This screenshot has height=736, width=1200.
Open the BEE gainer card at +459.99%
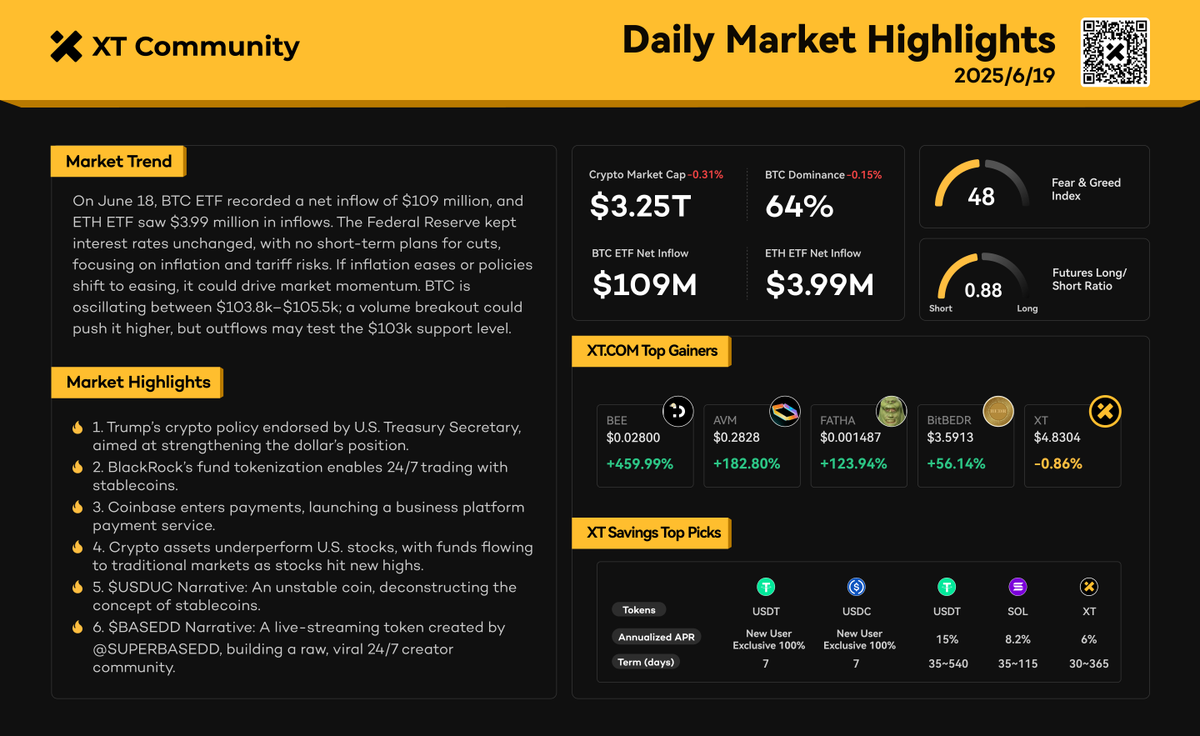coord(645,445)
